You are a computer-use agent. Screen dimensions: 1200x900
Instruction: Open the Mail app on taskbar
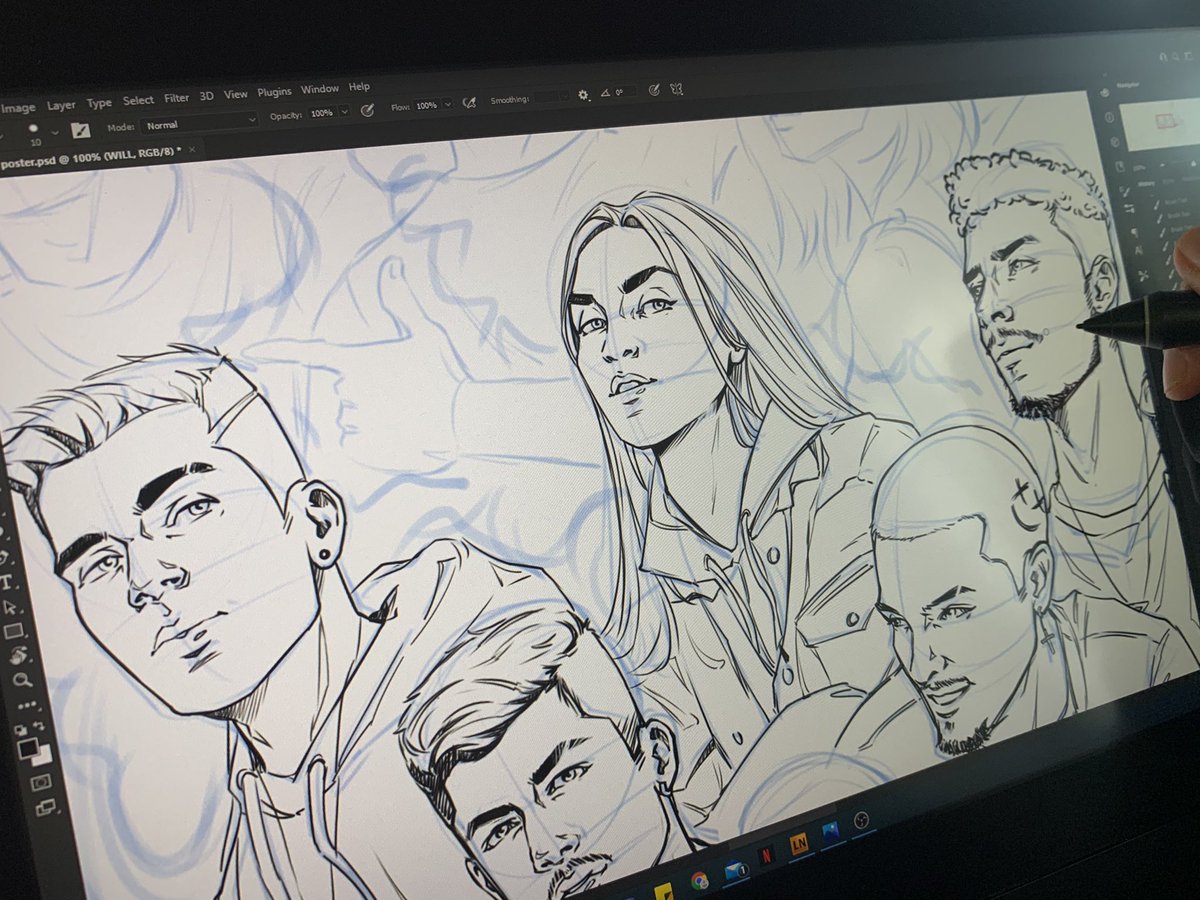point(736,869)
